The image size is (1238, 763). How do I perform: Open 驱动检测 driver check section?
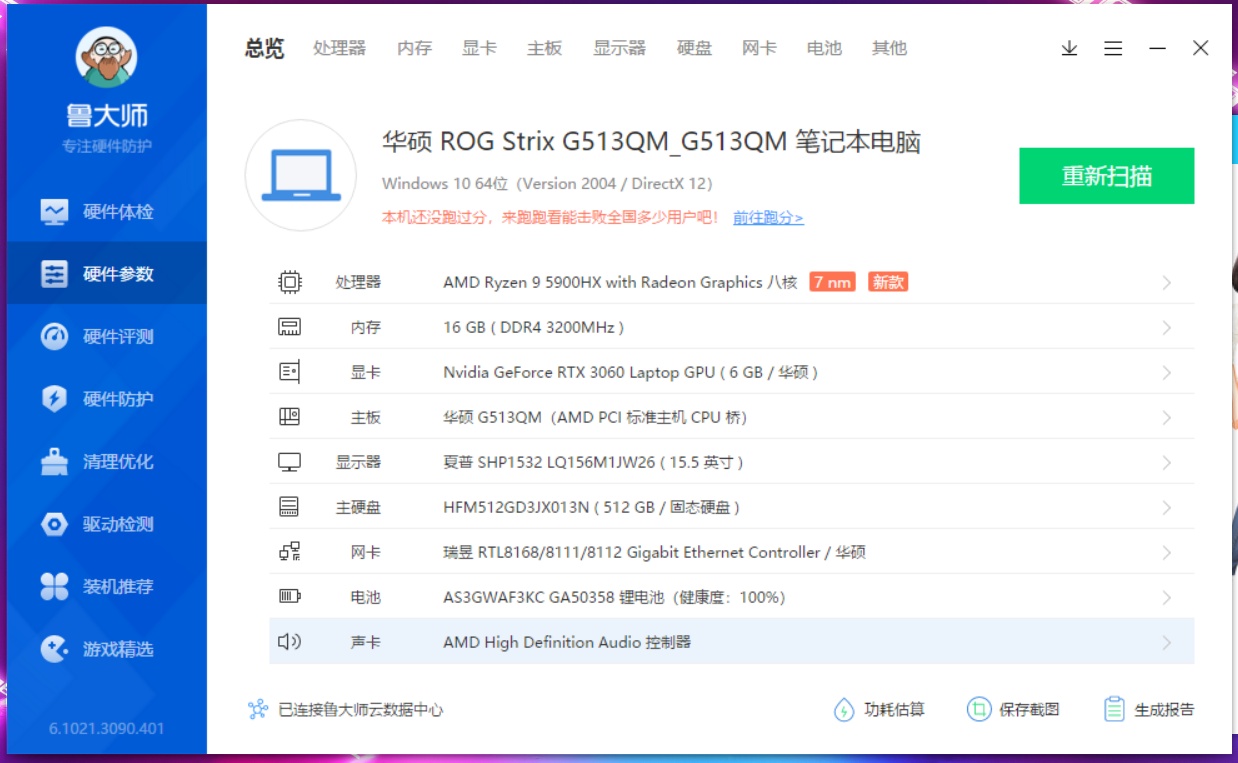coord(106,524)
